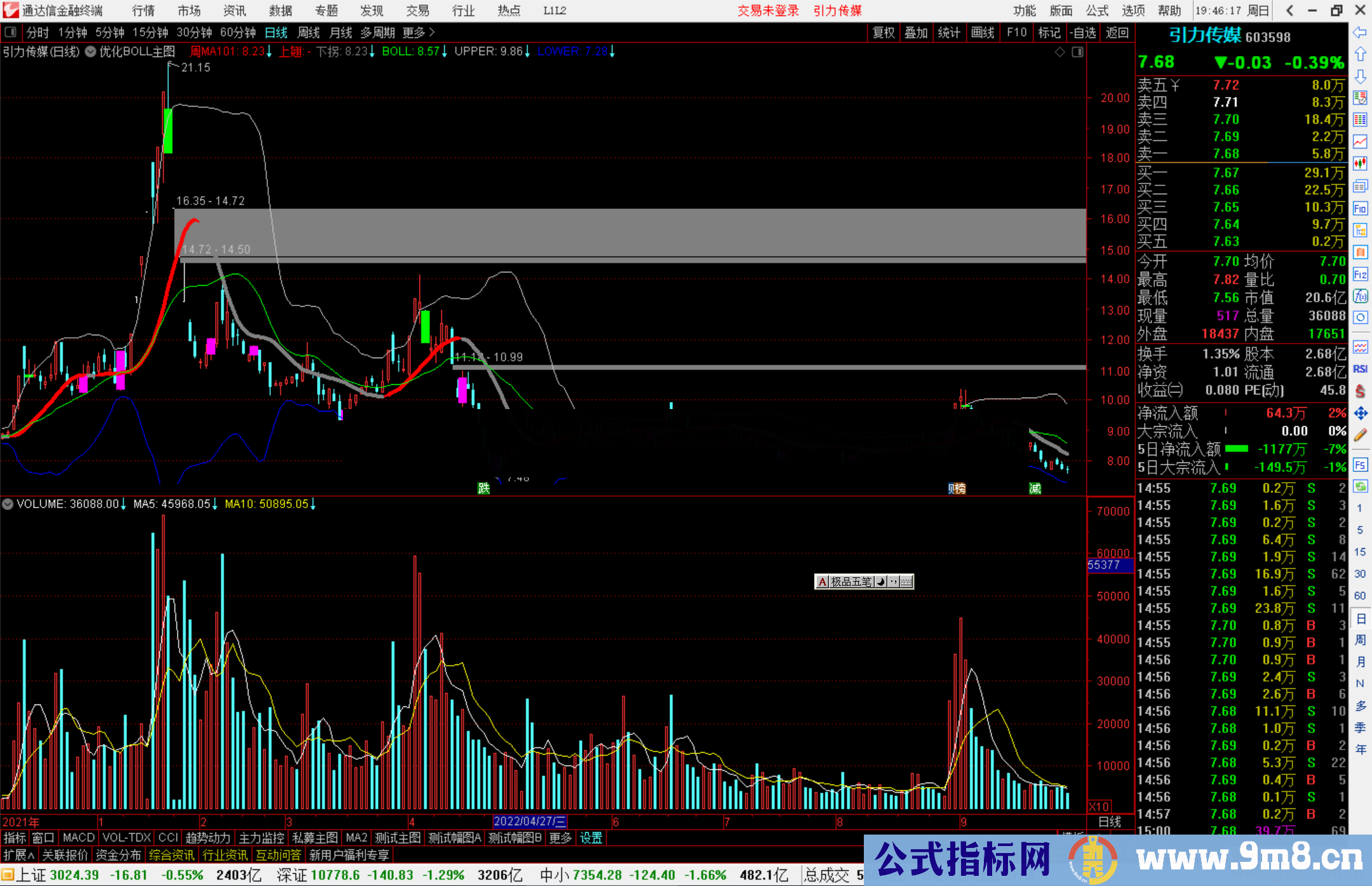Click the 设置 link in indicator bar

[x=591, y=838]
